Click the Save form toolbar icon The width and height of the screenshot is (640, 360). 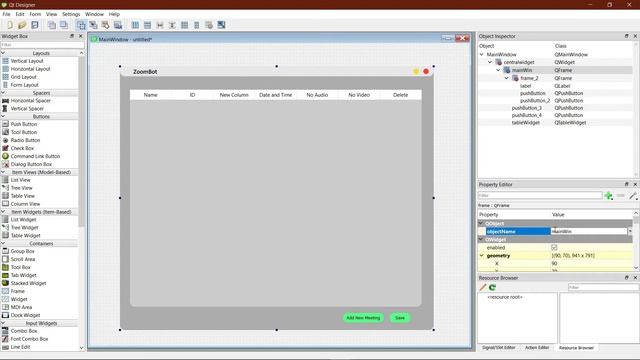pyautogui.click(x=35, y=25)
